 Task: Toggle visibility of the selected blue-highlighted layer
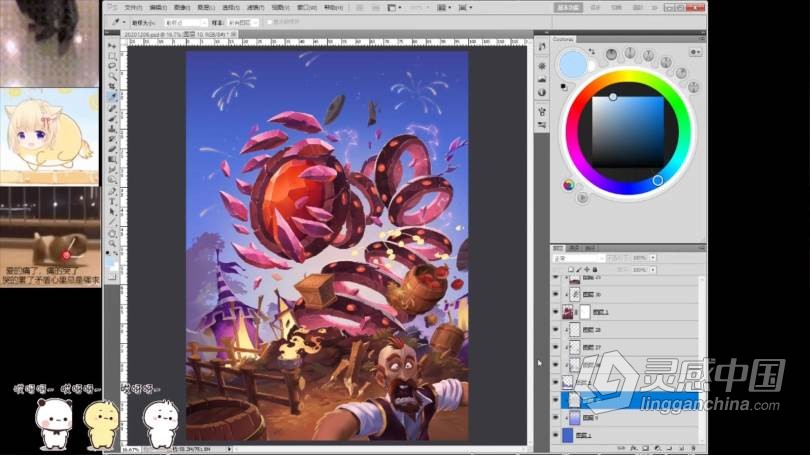(x=556, y=400)
